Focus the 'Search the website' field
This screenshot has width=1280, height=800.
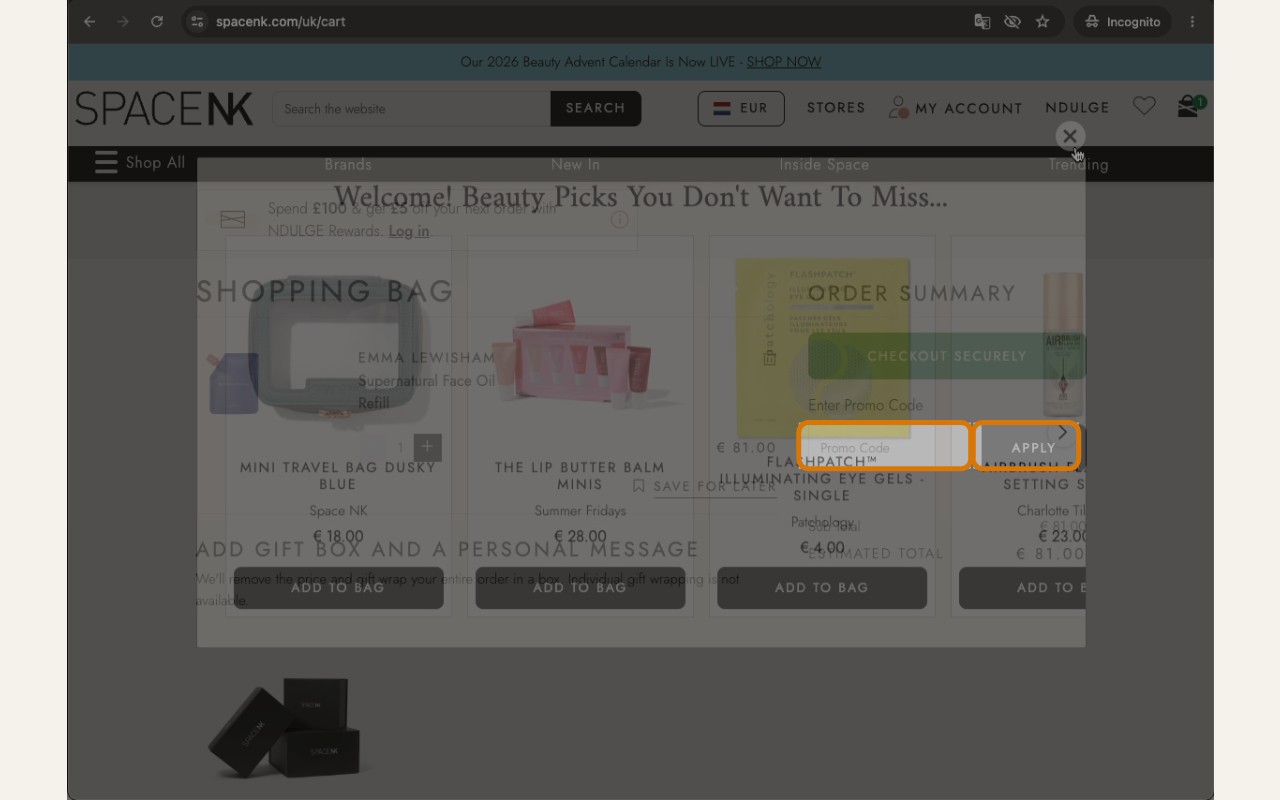click(411, 108)
